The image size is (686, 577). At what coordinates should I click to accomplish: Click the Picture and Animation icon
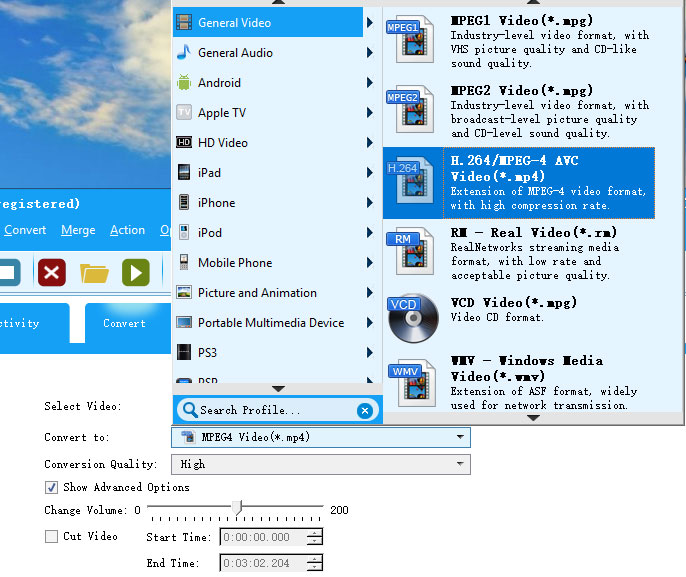tap(184, 292)
